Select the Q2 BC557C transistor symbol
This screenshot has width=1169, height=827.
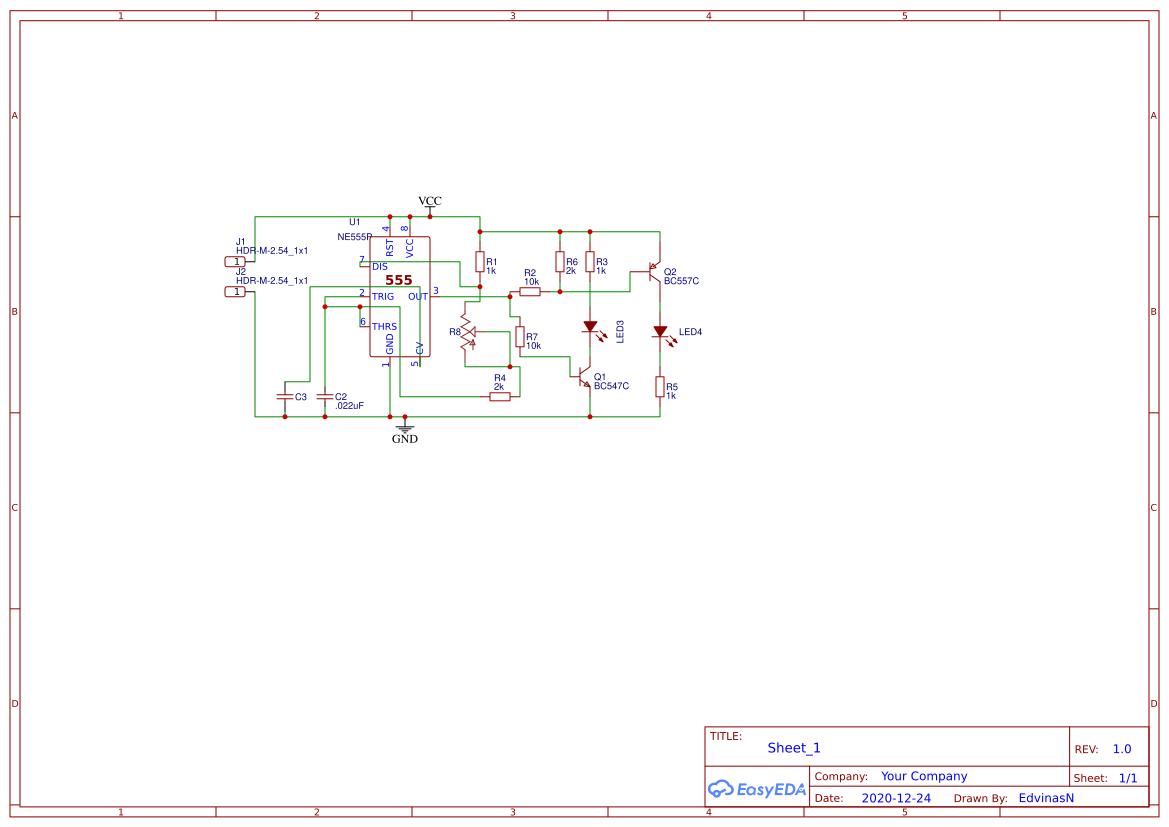tap(655, 271)
